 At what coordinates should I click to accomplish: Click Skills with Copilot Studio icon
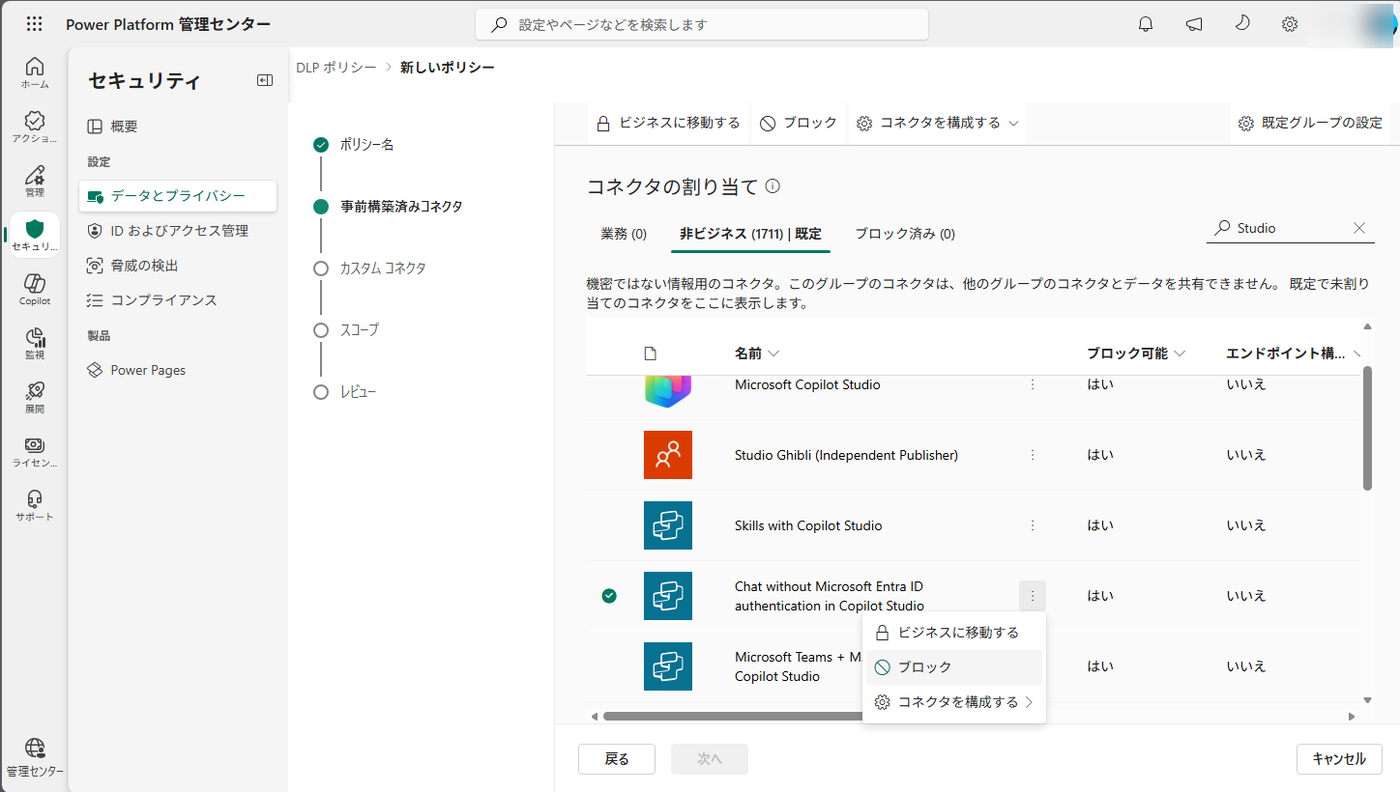[x=668, y=525]
